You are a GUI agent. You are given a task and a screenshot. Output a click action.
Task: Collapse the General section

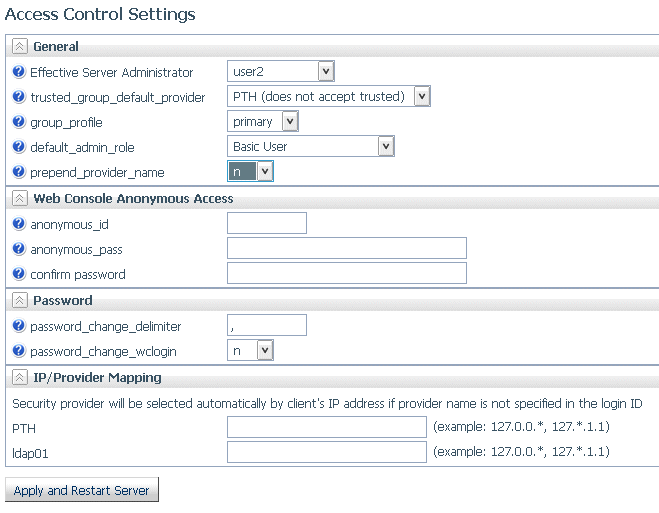pos(20,46)
